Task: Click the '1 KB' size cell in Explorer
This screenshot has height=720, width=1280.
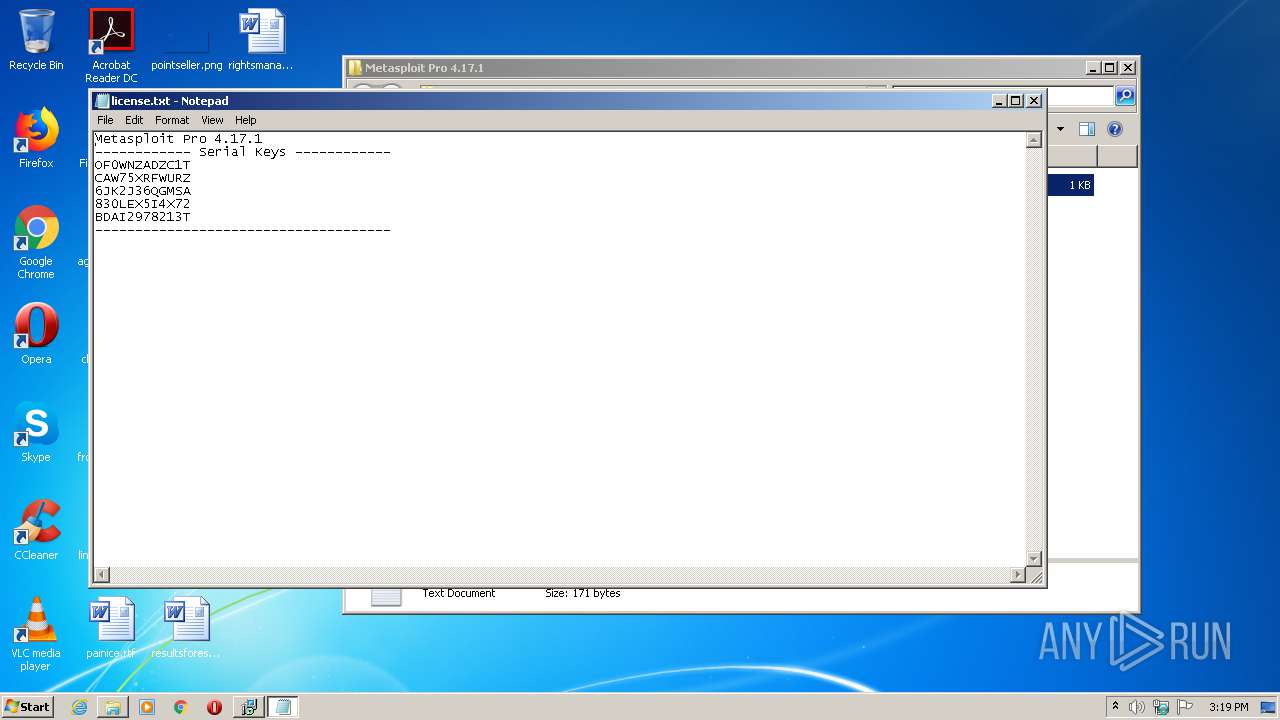Action: click(1079, 185)
